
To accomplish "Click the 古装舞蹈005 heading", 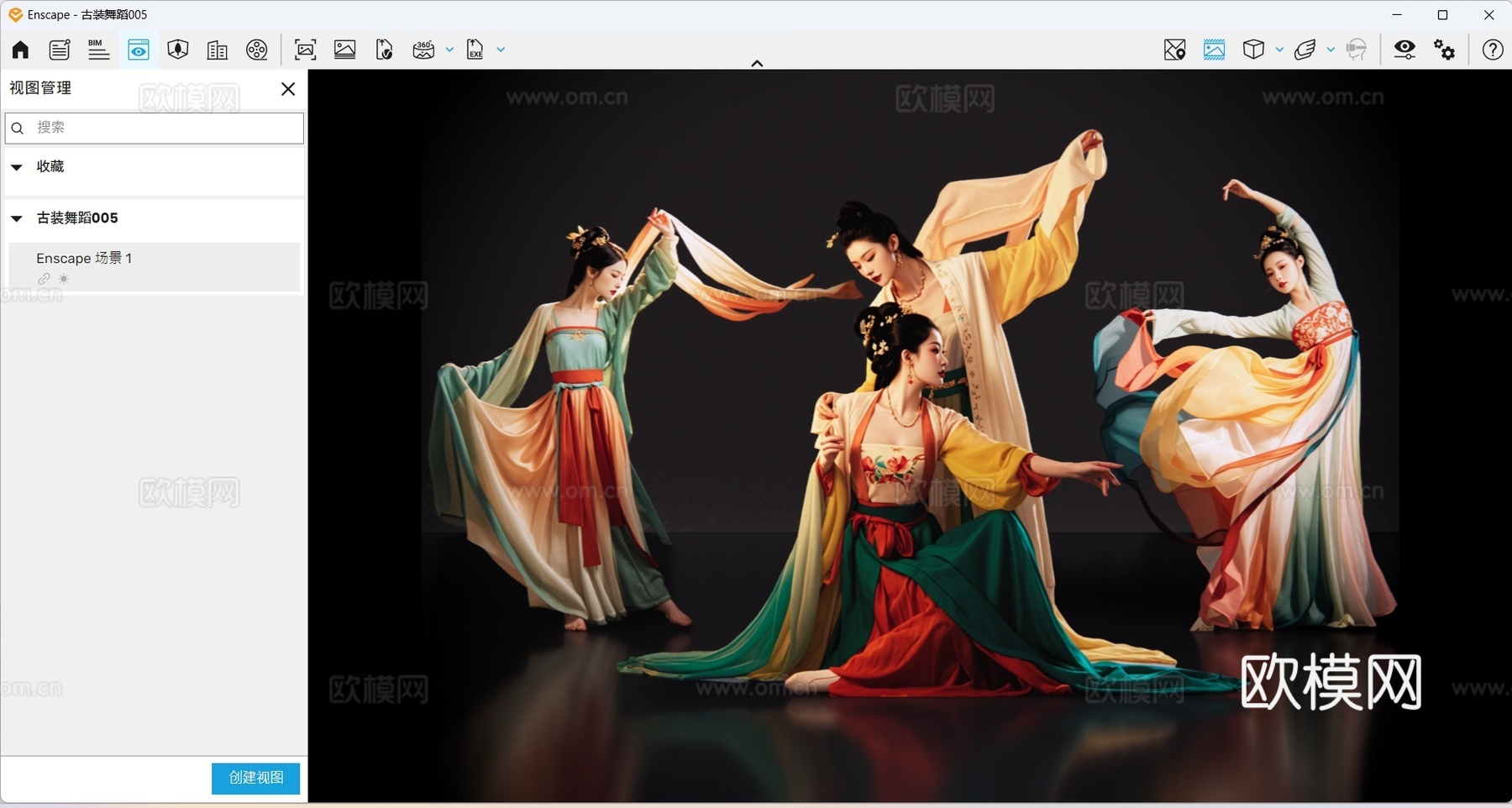I will [77, 218].
